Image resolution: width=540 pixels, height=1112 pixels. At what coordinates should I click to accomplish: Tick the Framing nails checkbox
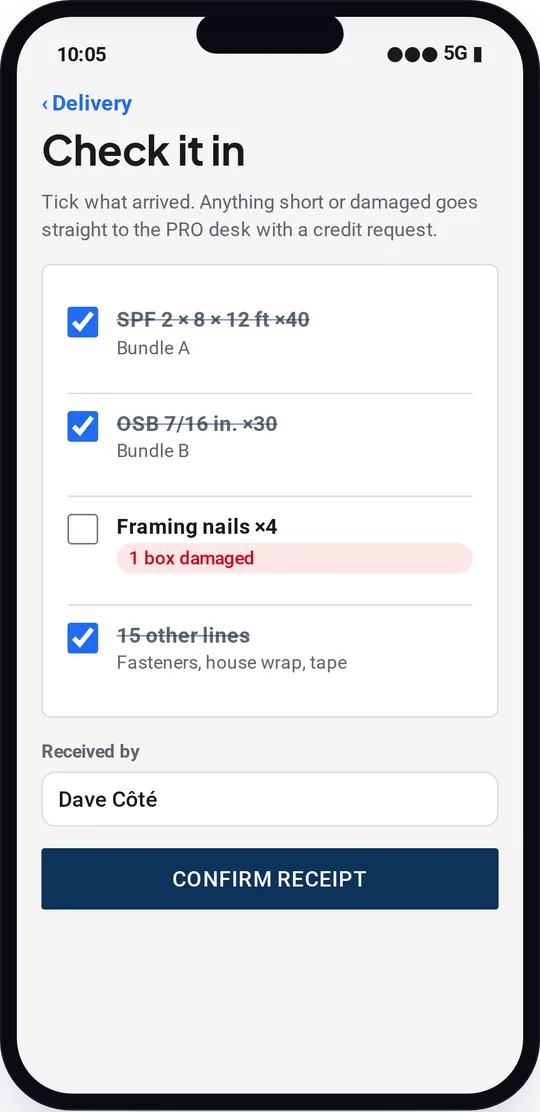[82, 529]
